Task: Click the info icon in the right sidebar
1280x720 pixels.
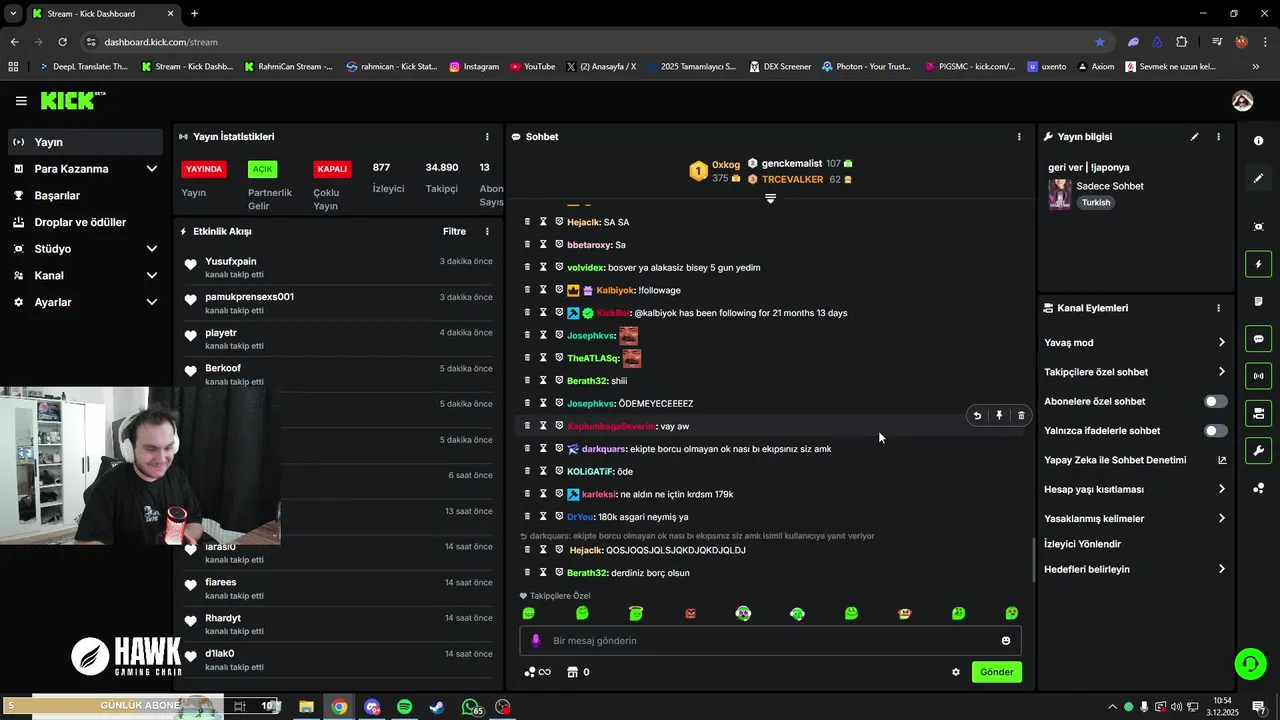Action: click(1258, 141)
